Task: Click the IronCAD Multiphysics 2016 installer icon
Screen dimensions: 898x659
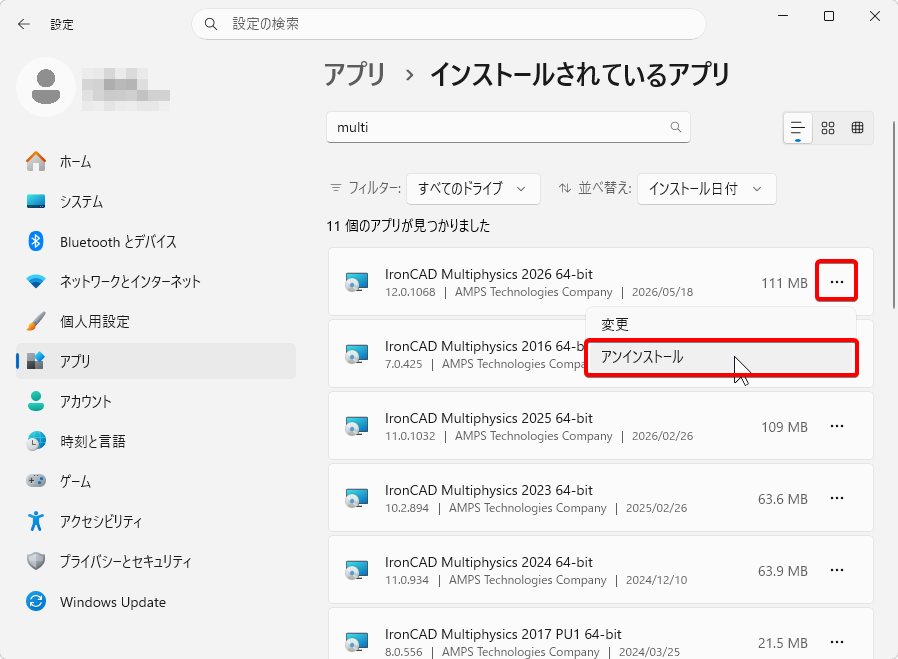Action: tap(356, 354)
